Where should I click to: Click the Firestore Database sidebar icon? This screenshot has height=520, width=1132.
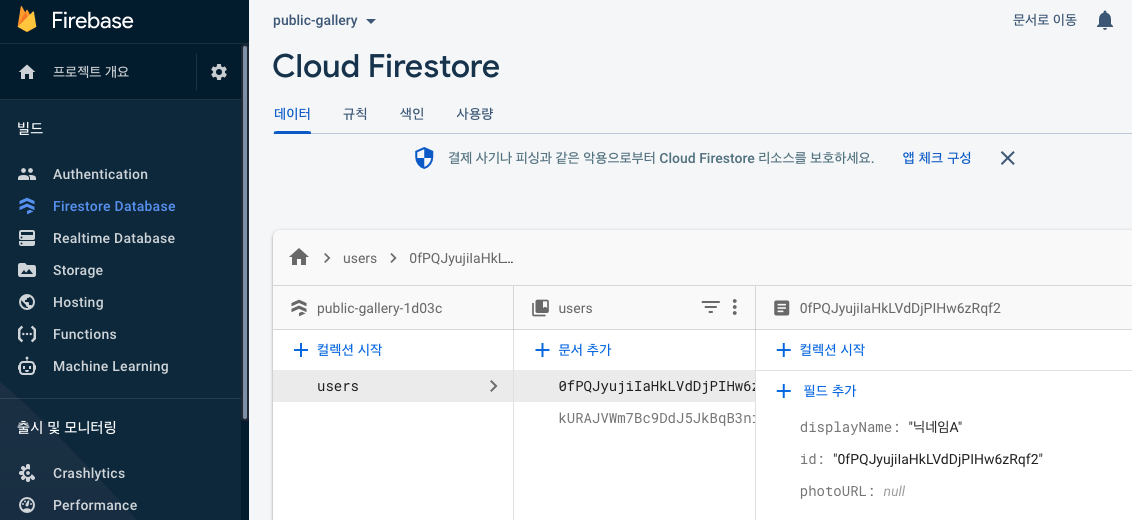click(27, 206)
